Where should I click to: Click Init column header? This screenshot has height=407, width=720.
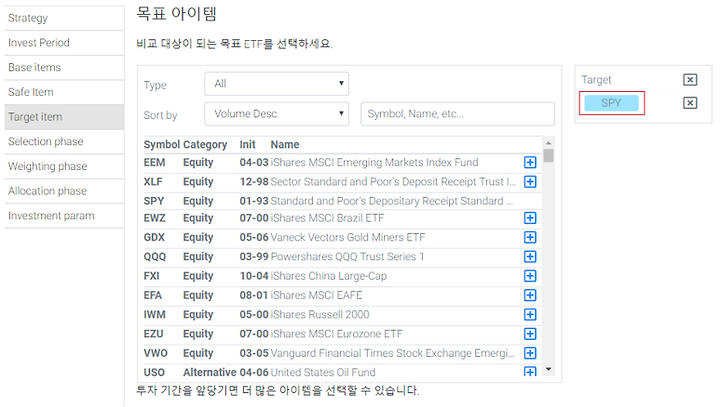coord(247,144)
